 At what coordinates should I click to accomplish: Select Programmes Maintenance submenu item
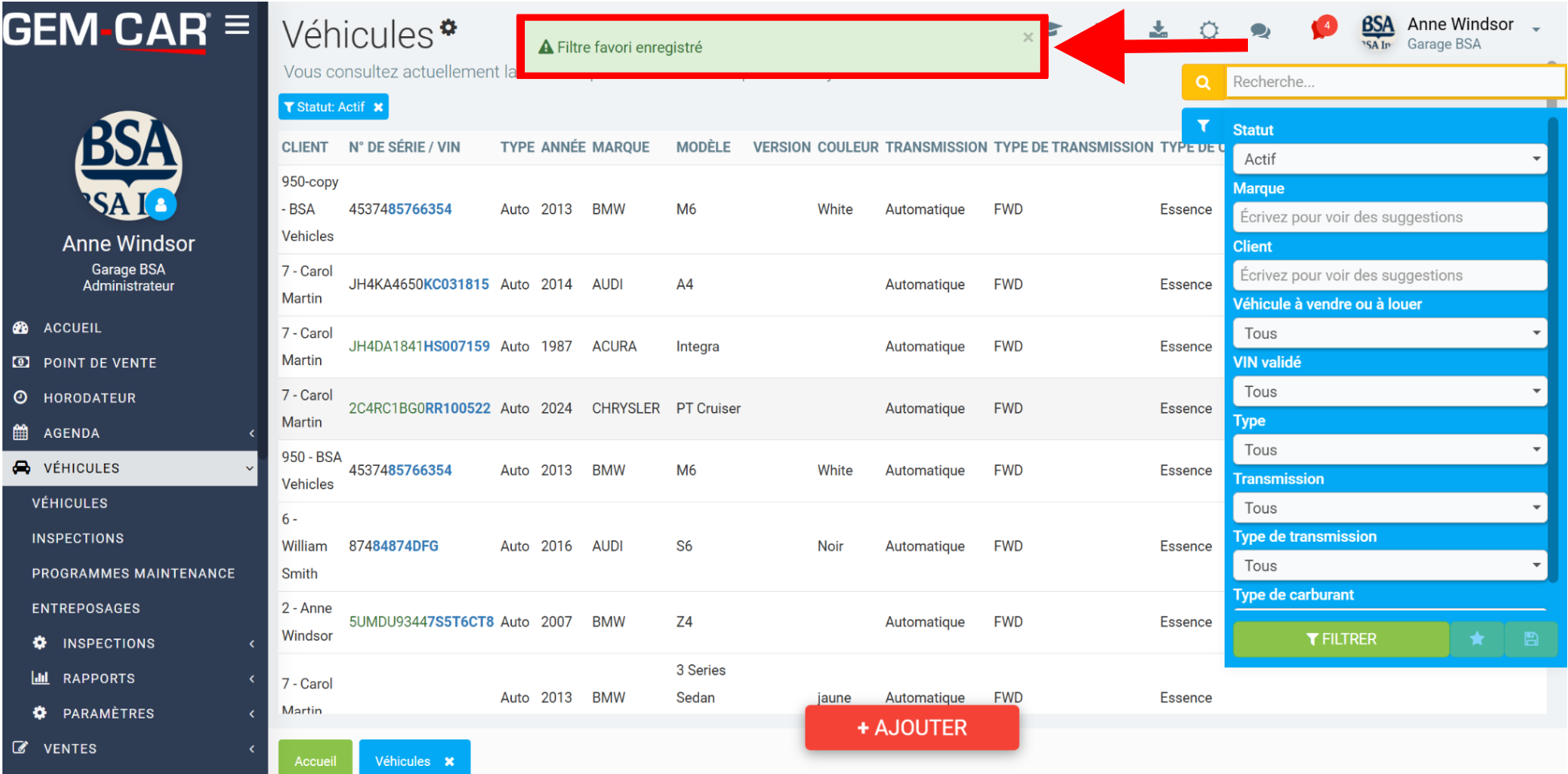coord(133,573)
